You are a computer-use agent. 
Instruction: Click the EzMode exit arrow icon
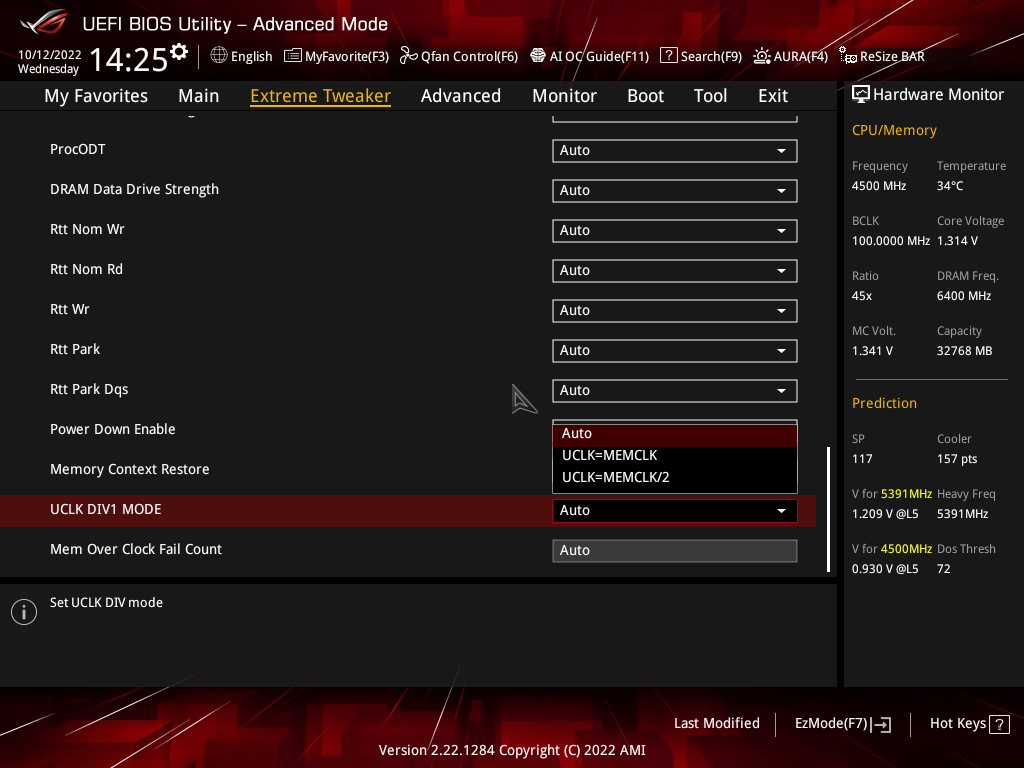pos(881,724)
